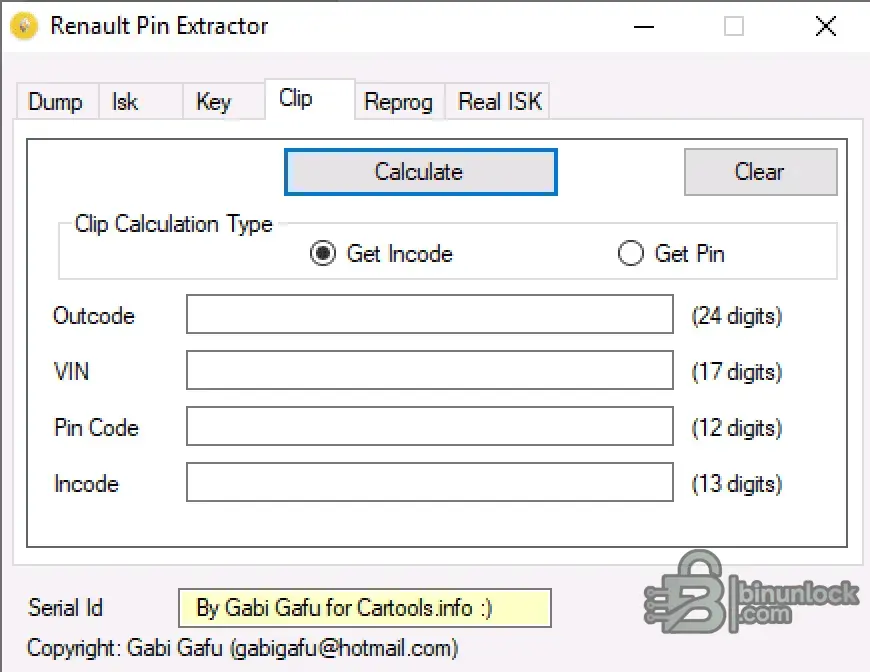Click the VIN label
The image size is (870, 672).
point(72,372)
